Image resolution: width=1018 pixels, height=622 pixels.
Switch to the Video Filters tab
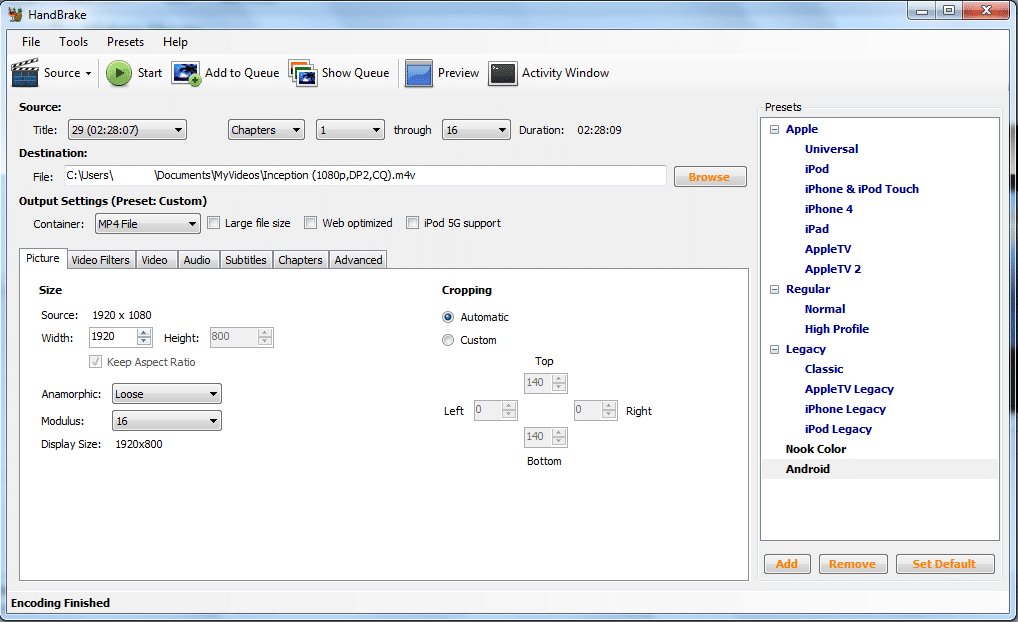pyautogui.click(x=101, y=260)
